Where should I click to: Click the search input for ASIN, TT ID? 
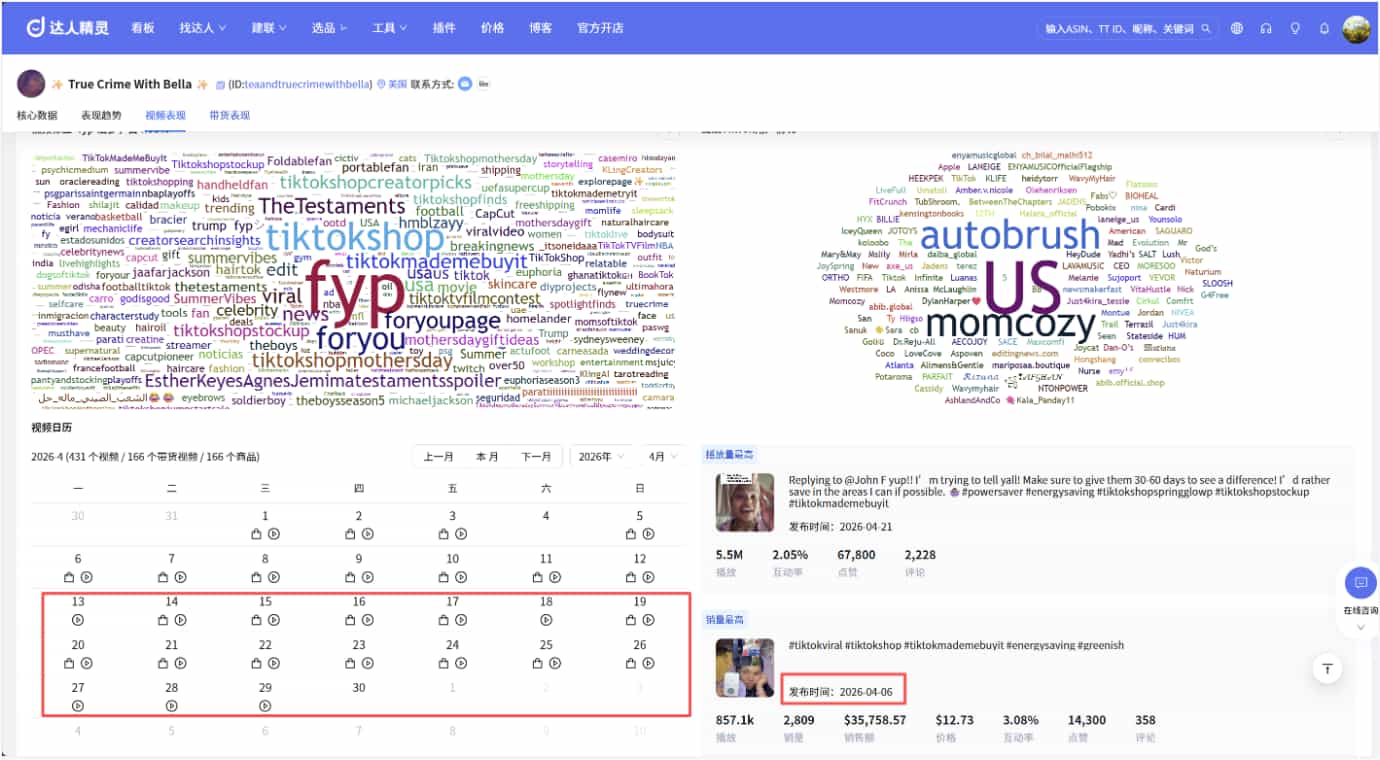click(1119, 29)
